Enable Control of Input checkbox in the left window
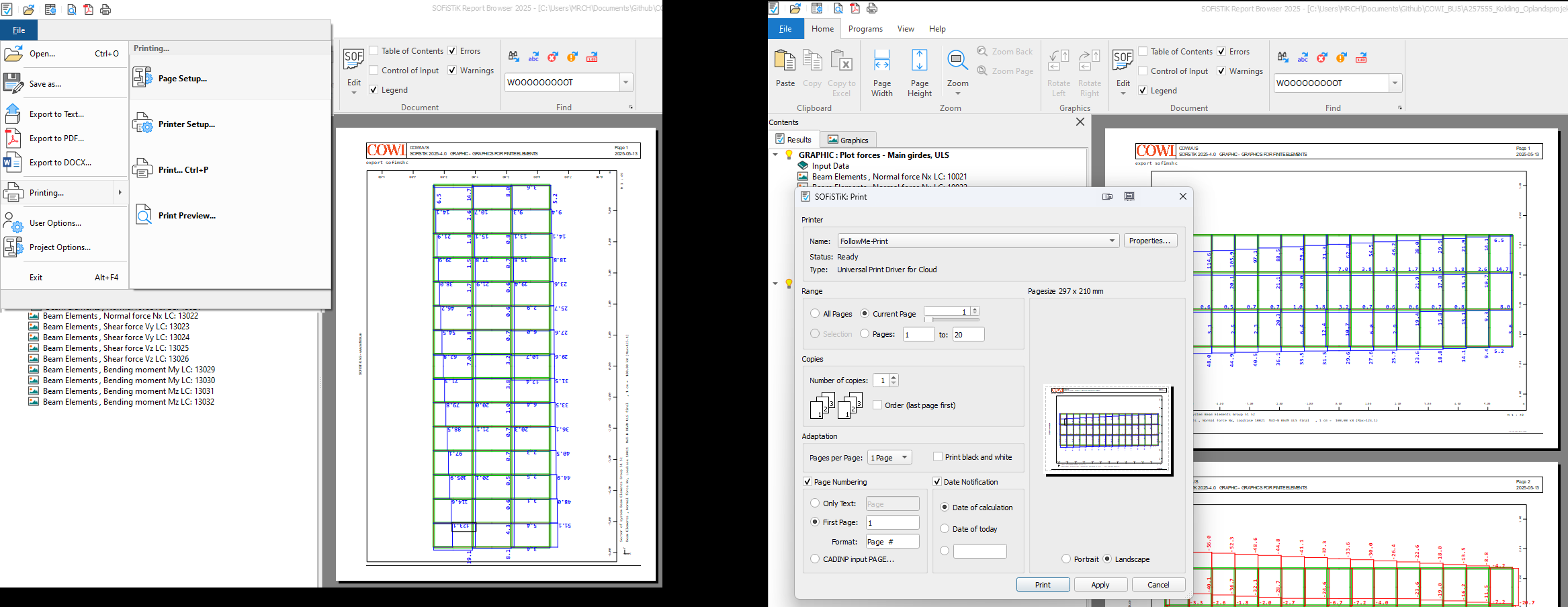 374,70
